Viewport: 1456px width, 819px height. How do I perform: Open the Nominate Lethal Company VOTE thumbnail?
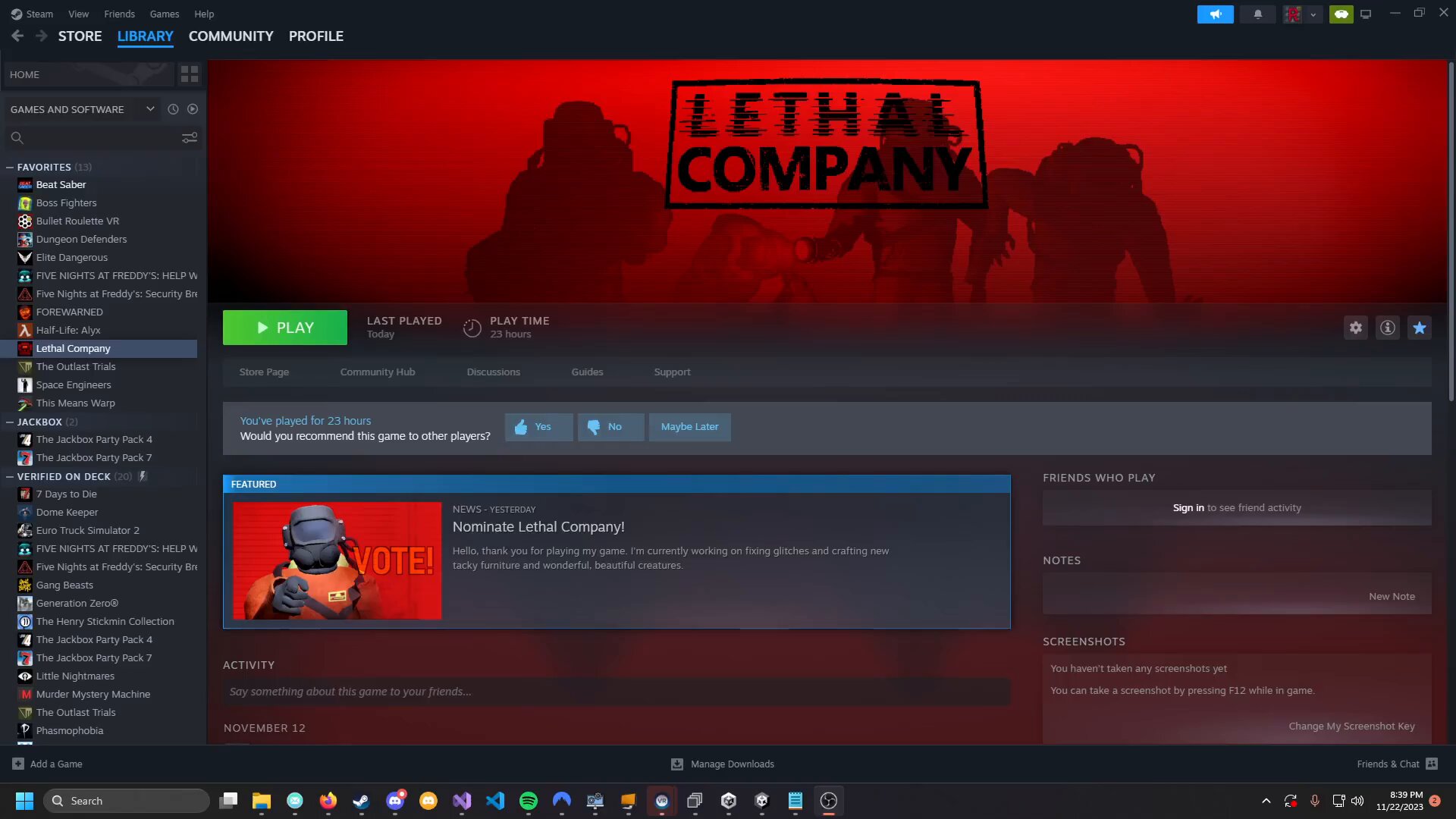[x=337, y=560]
